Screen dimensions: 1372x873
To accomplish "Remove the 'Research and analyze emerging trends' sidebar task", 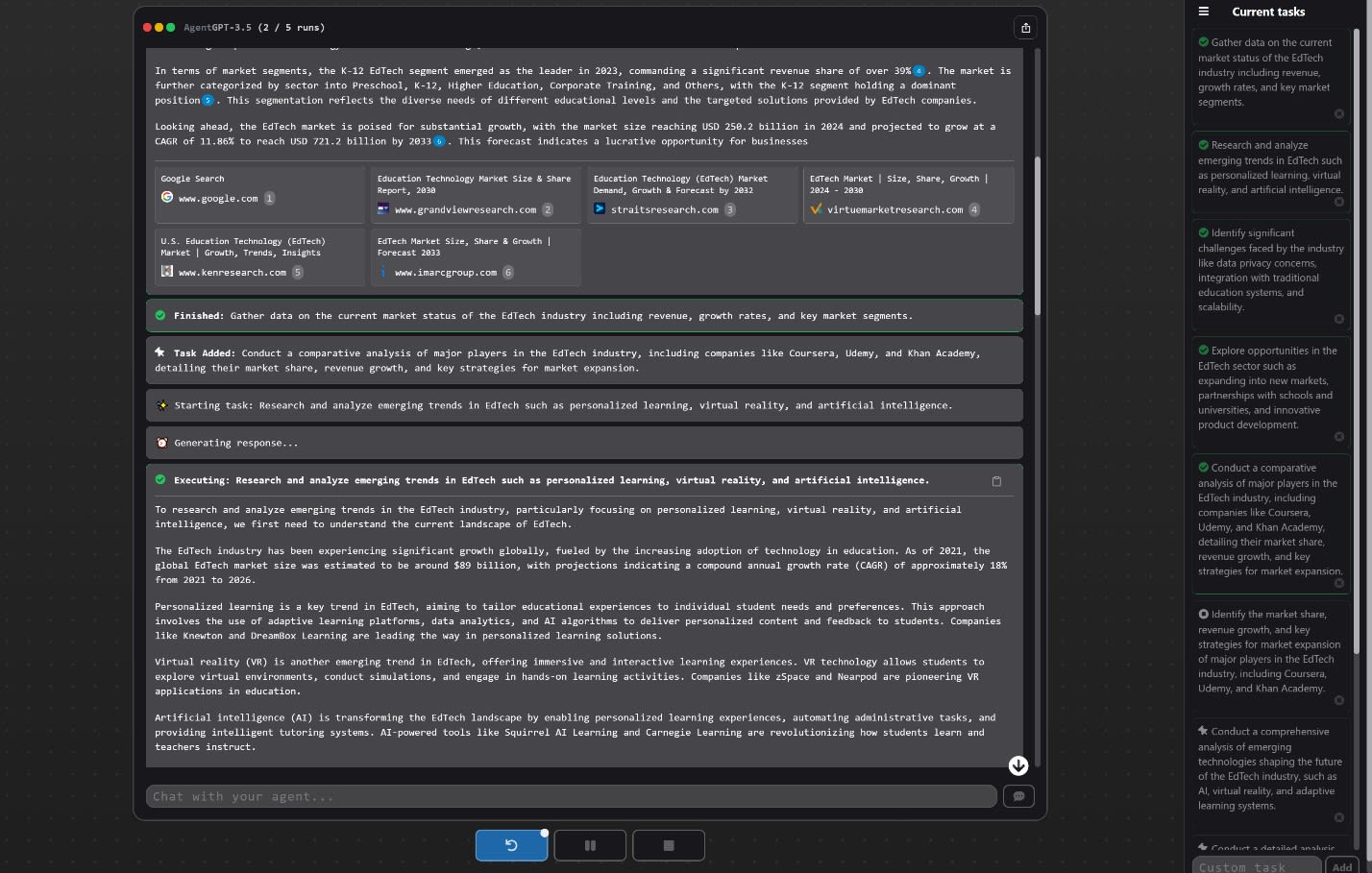I will point(1339,202).
